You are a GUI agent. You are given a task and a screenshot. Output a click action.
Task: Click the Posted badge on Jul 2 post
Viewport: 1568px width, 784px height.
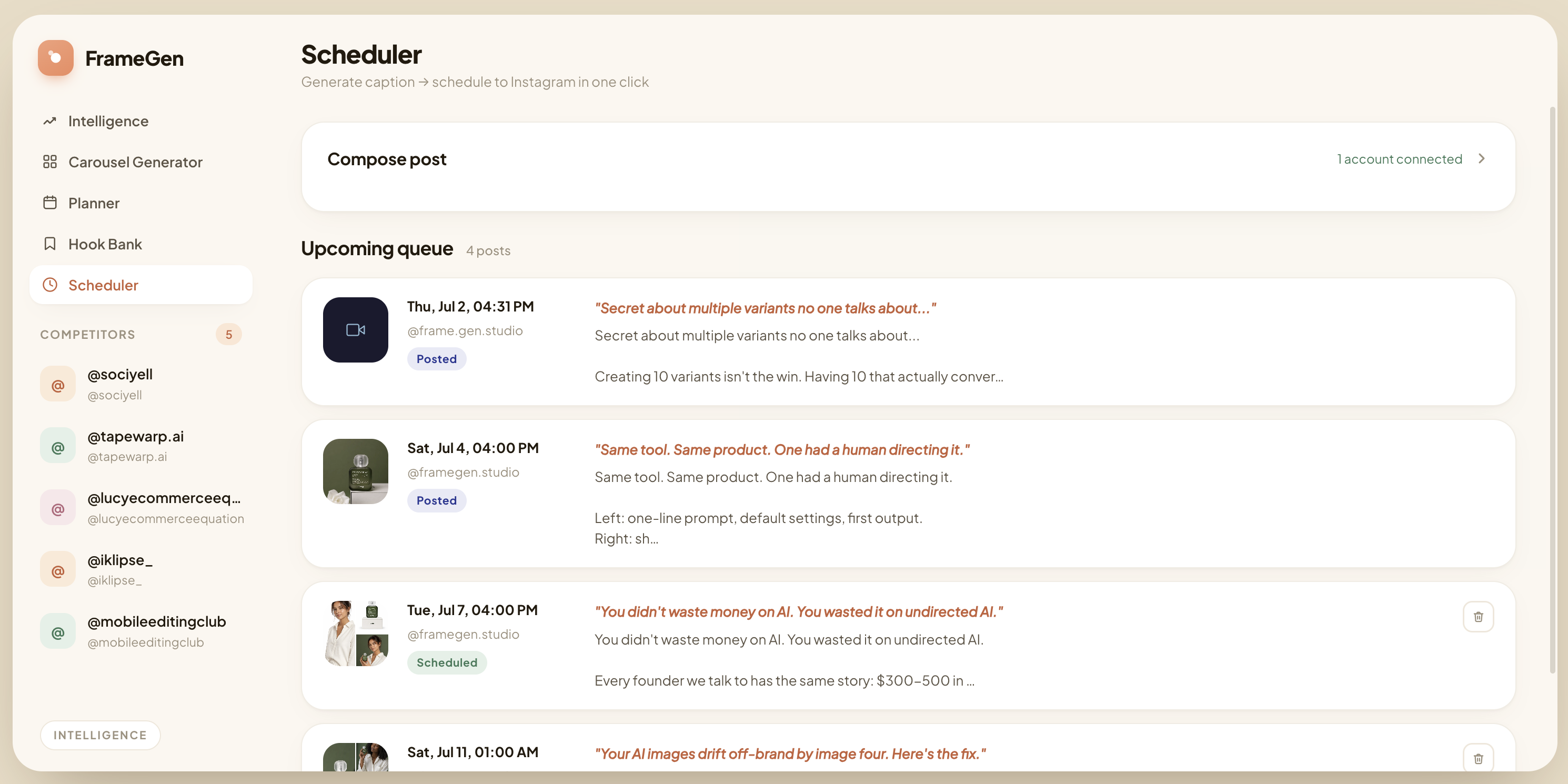436,359
